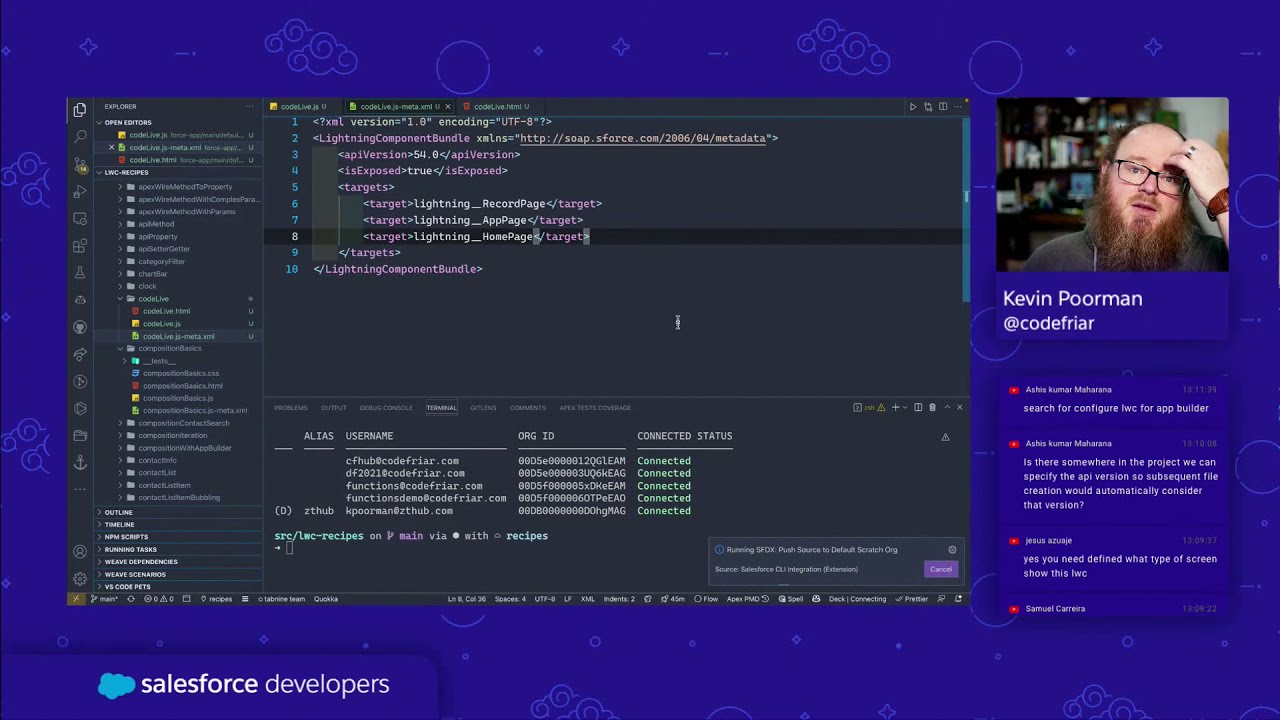This screenshot has width=1280, height=720.
Task: Create a new terminal with the plus icon
Action: coord(895,407)
